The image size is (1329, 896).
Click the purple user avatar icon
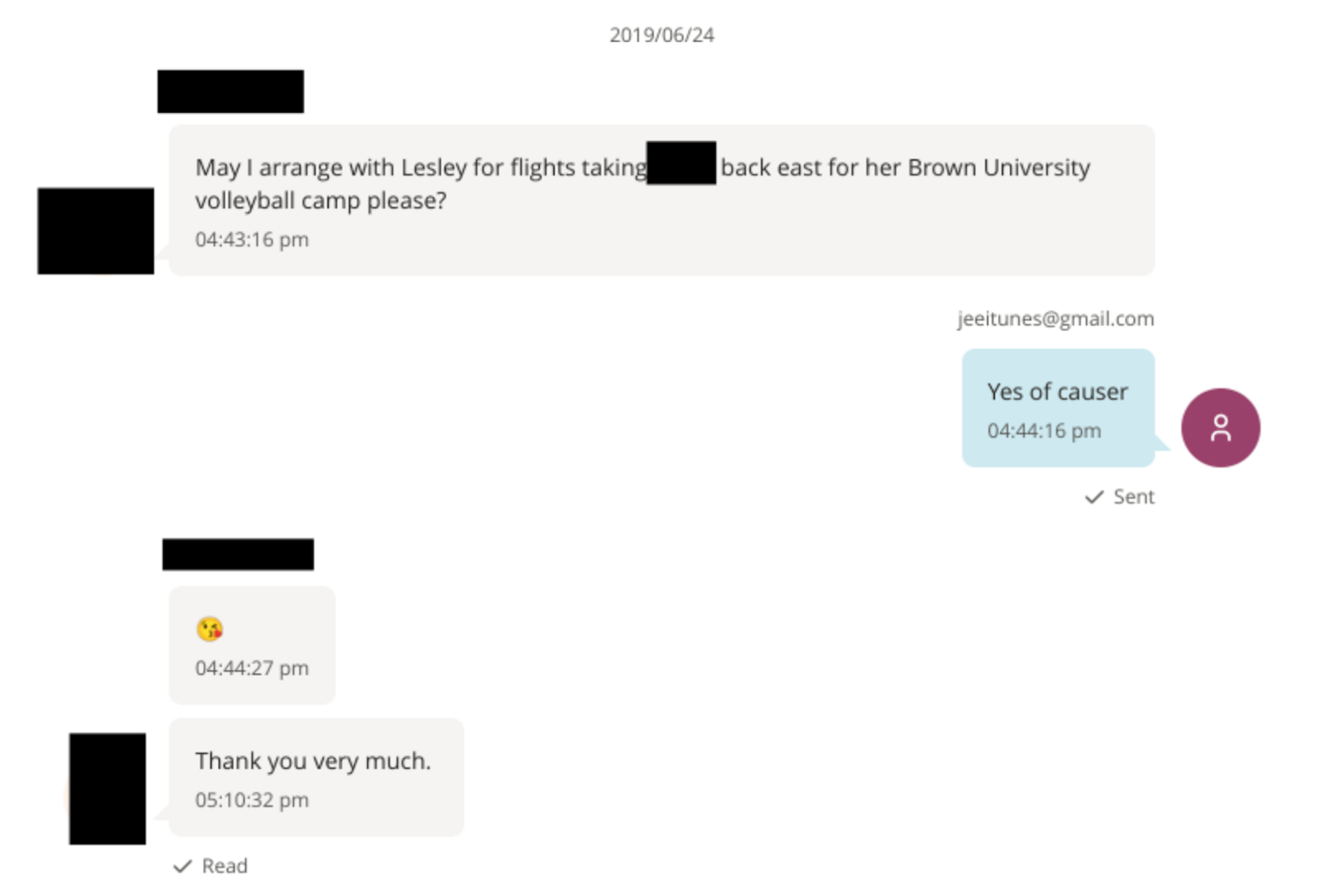point(1219,428)
